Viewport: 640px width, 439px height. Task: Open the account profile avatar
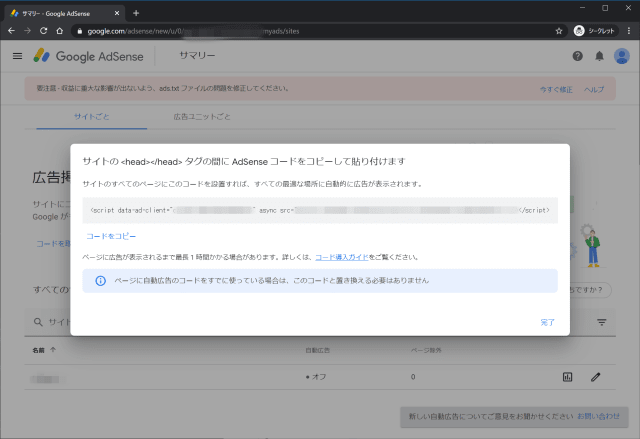pyautogui.click(x=621, y=56)
